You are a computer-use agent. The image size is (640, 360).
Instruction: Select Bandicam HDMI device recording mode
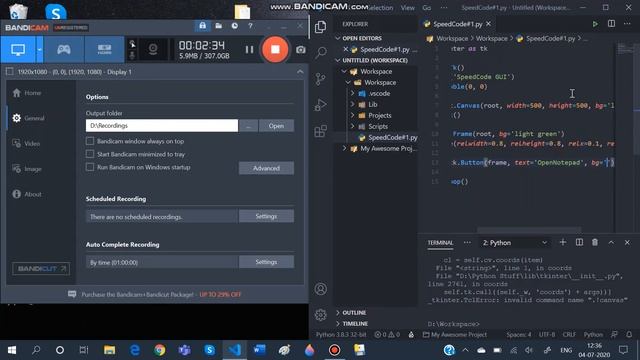(x=104, y=50)
